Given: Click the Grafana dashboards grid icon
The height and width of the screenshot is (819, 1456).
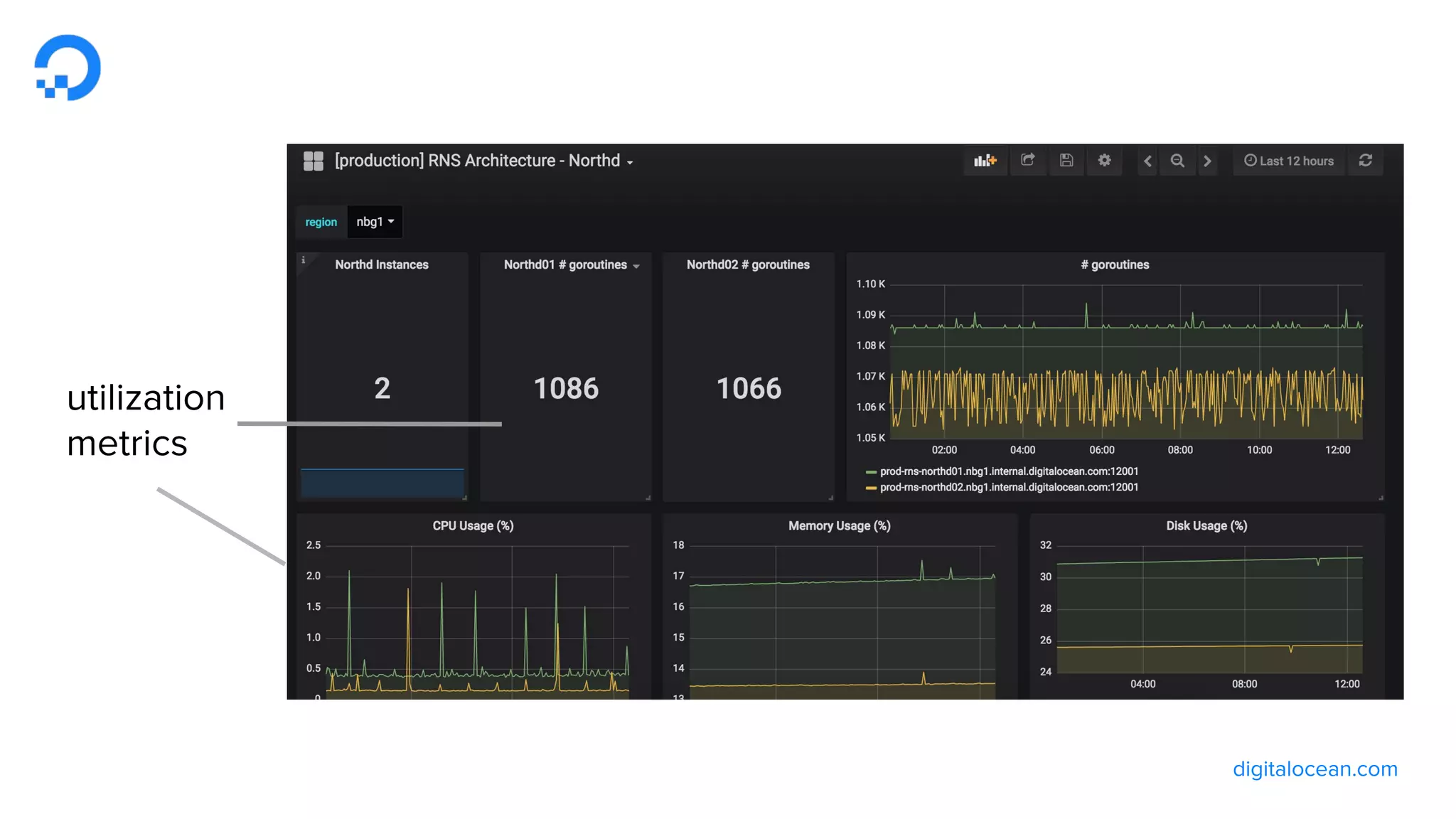Looking at the screenshot, I should [x=313, y=161].
